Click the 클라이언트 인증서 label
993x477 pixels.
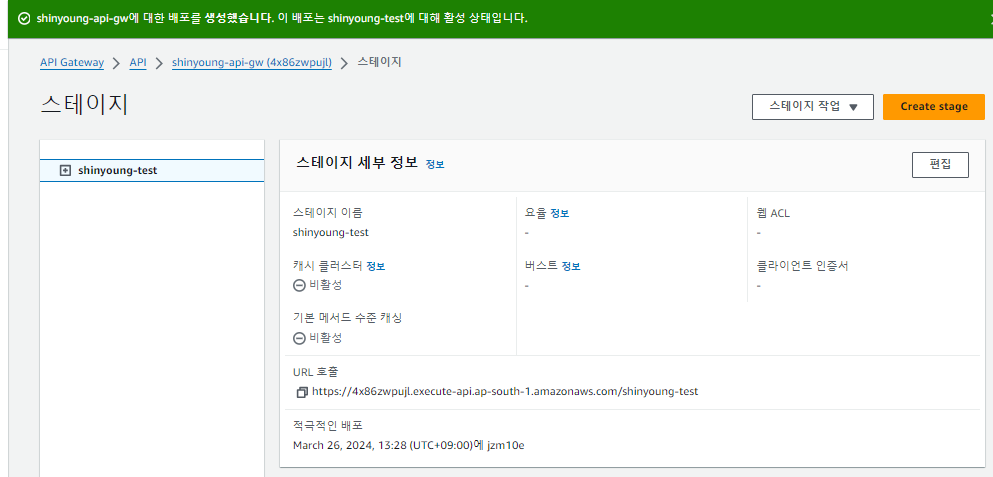(x=802, y=266)
